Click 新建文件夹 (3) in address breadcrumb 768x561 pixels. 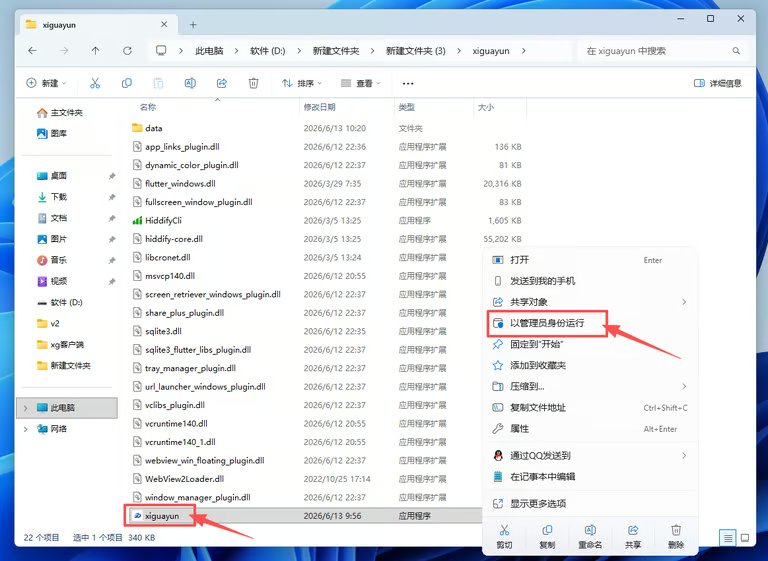click(416, 50)
